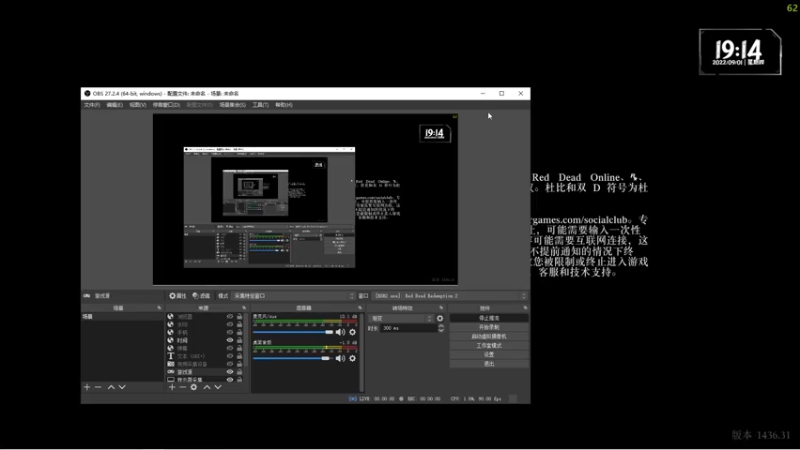Select the 视频采集设备 video capture source
The width and height of the screenshot is (800, 450).
coord(205,364)
